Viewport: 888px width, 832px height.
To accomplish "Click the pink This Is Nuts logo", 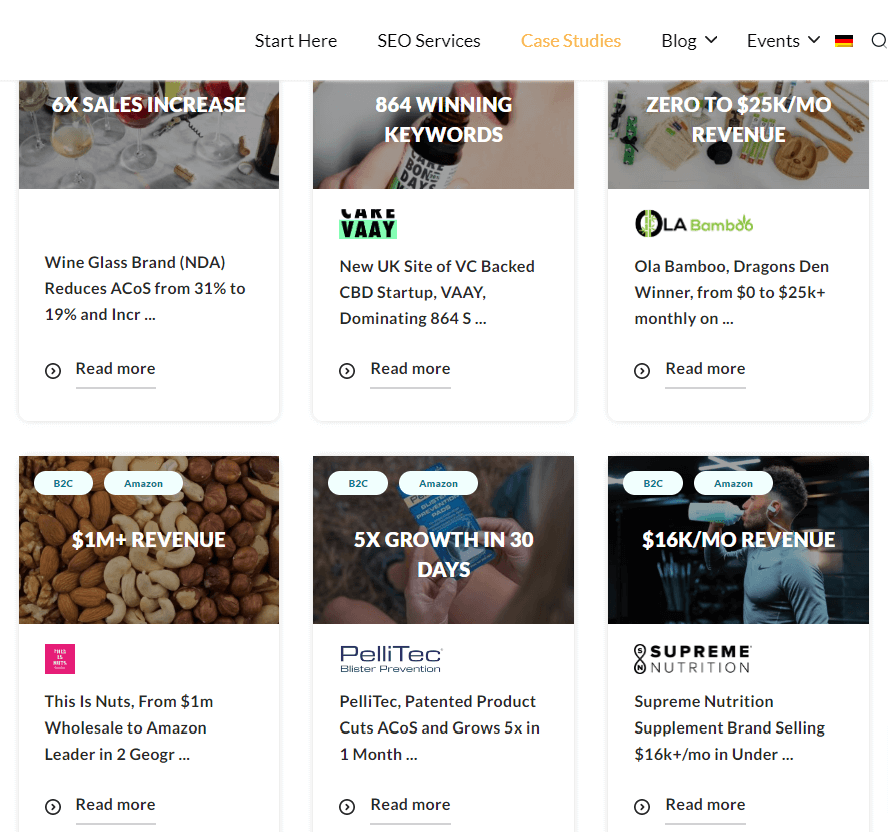I will (x=60, y=659).
